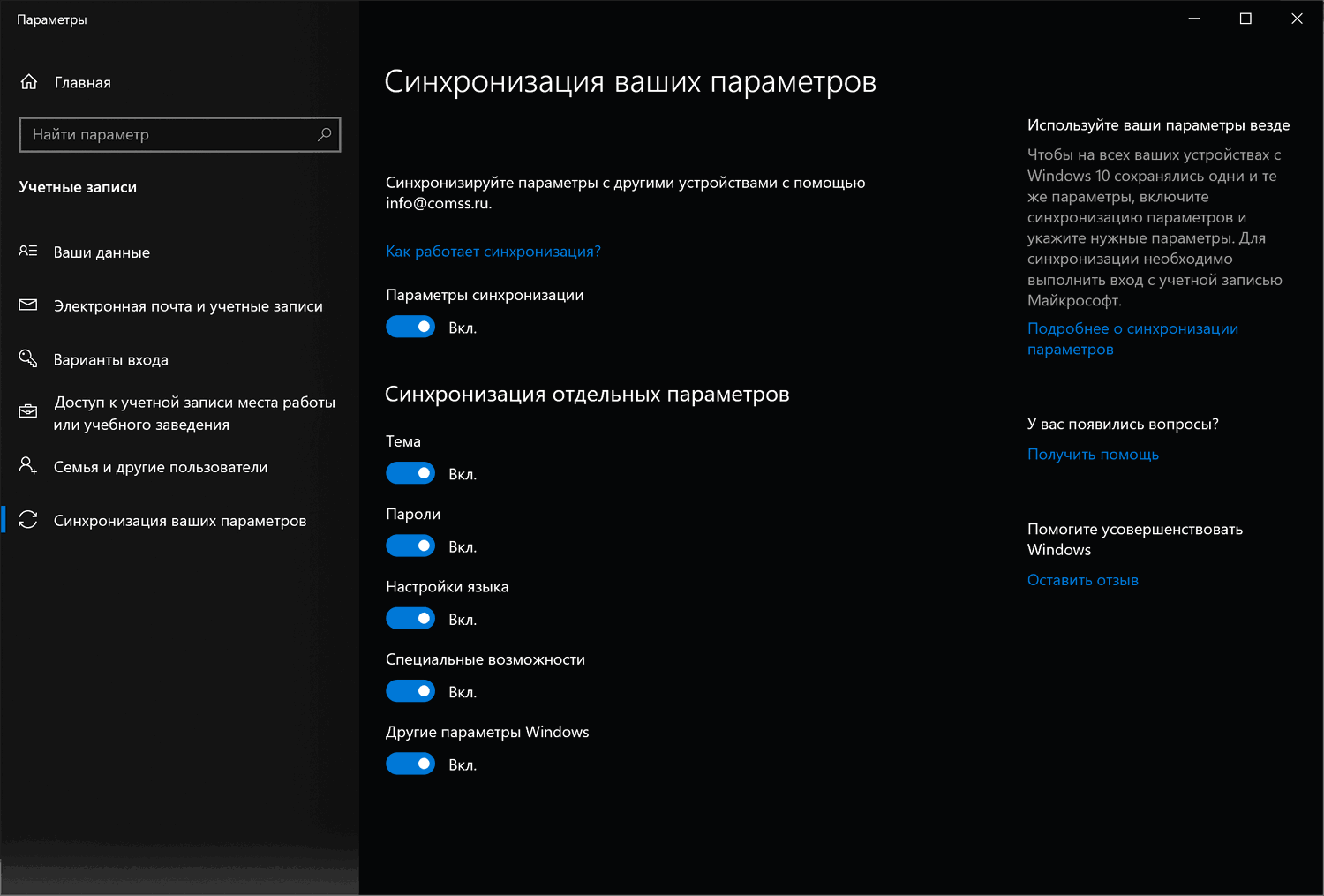
Task: Click the Синхронизация ваших параметров page heading
Action: coord(630,82)
